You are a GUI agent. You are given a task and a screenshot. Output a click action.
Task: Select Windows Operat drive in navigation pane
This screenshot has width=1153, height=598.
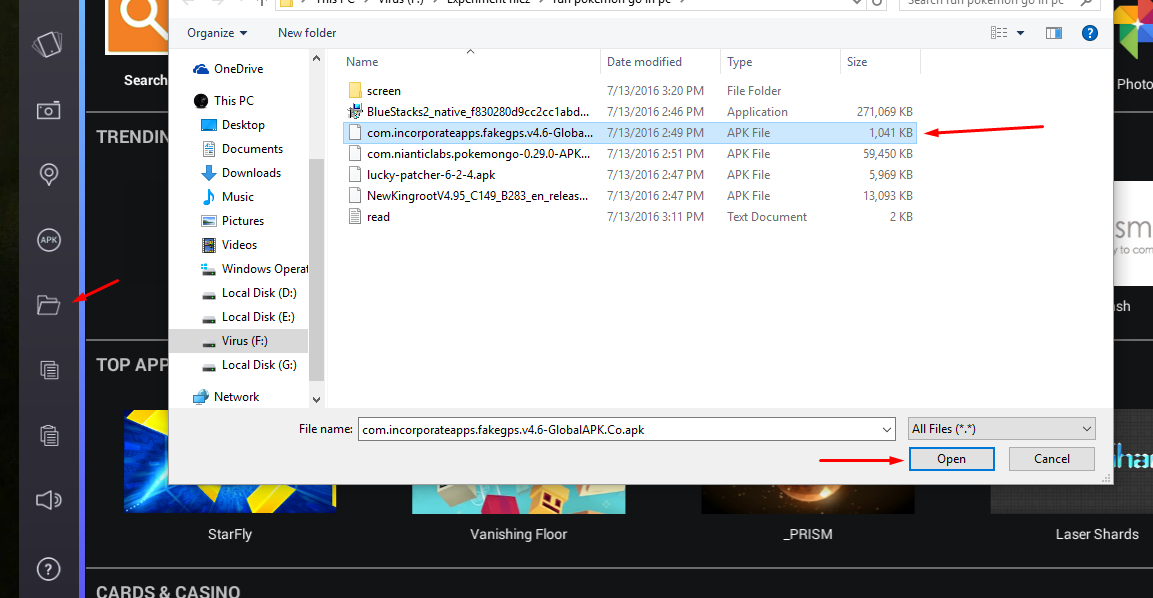254,269
